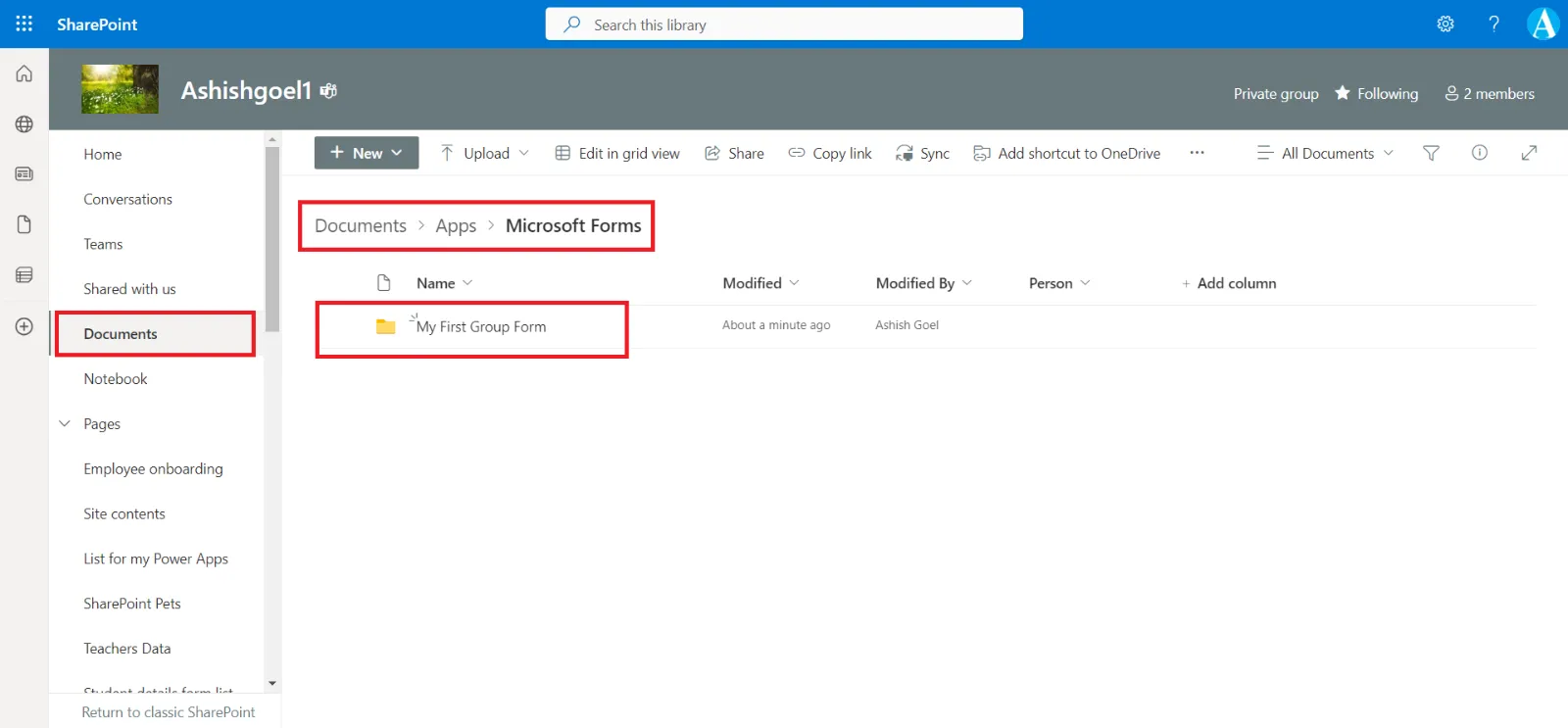Screen dimensions: 1568x728
Task: Open the help question mark icon
Action: click(1494, 24)
